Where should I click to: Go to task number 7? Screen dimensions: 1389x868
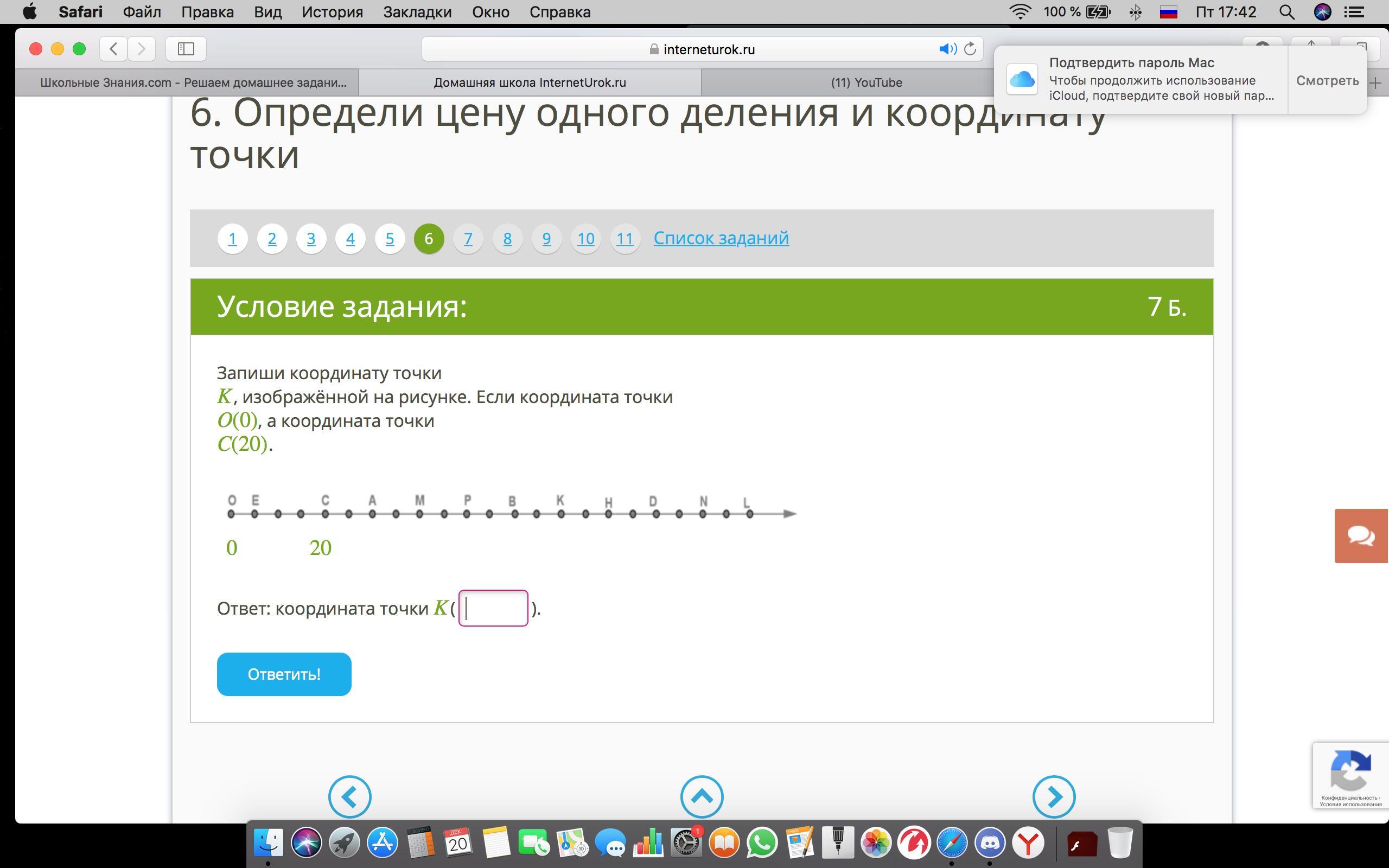pyautogui.click(x=468, y=238)
